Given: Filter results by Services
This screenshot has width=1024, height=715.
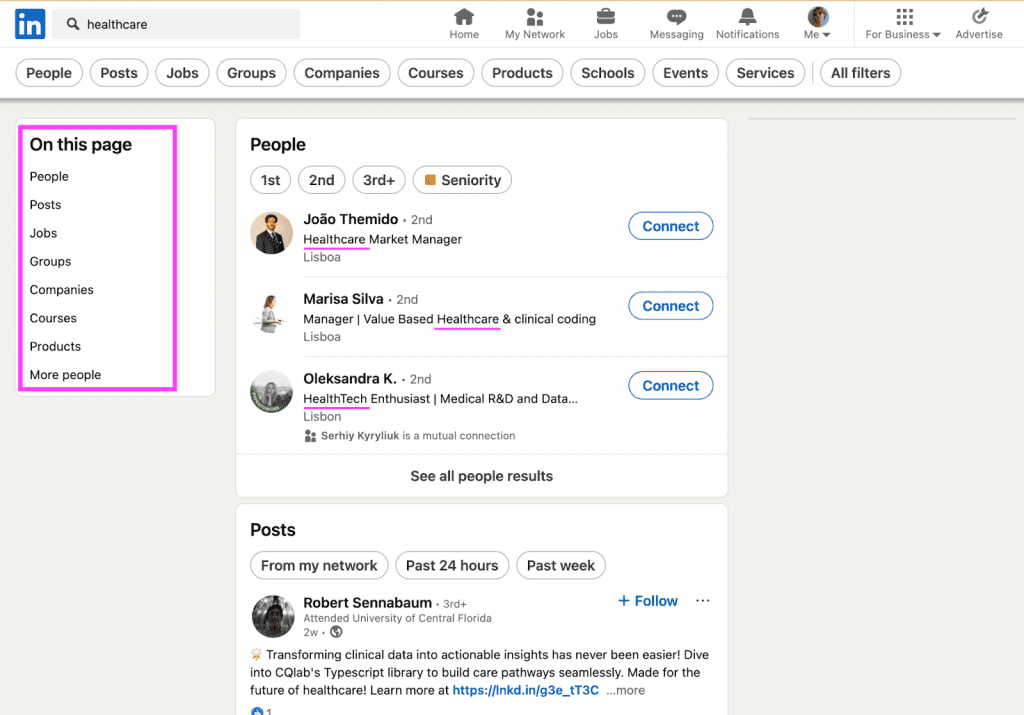Looking at the screenshot, I should (765, 73).
